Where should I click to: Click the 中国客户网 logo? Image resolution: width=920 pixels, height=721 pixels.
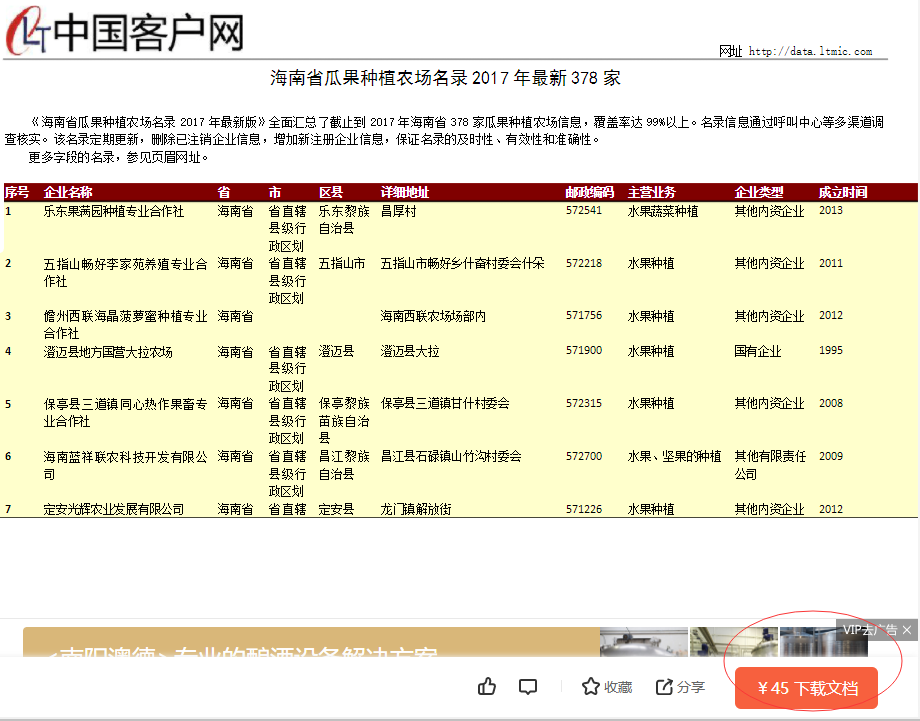pos(124,32)
